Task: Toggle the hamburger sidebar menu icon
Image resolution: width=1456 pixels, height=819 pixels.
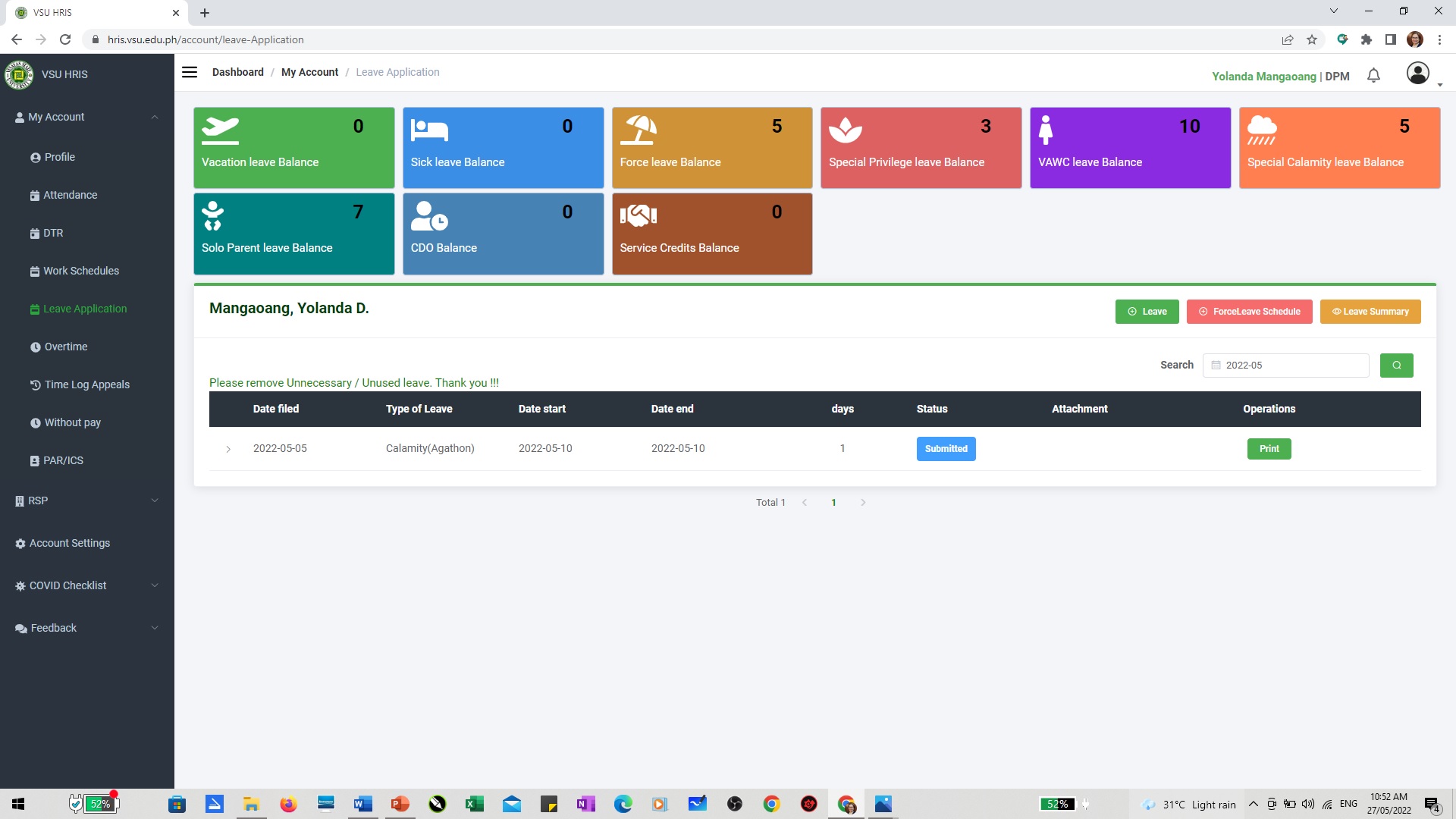Action: click(190, 72)
